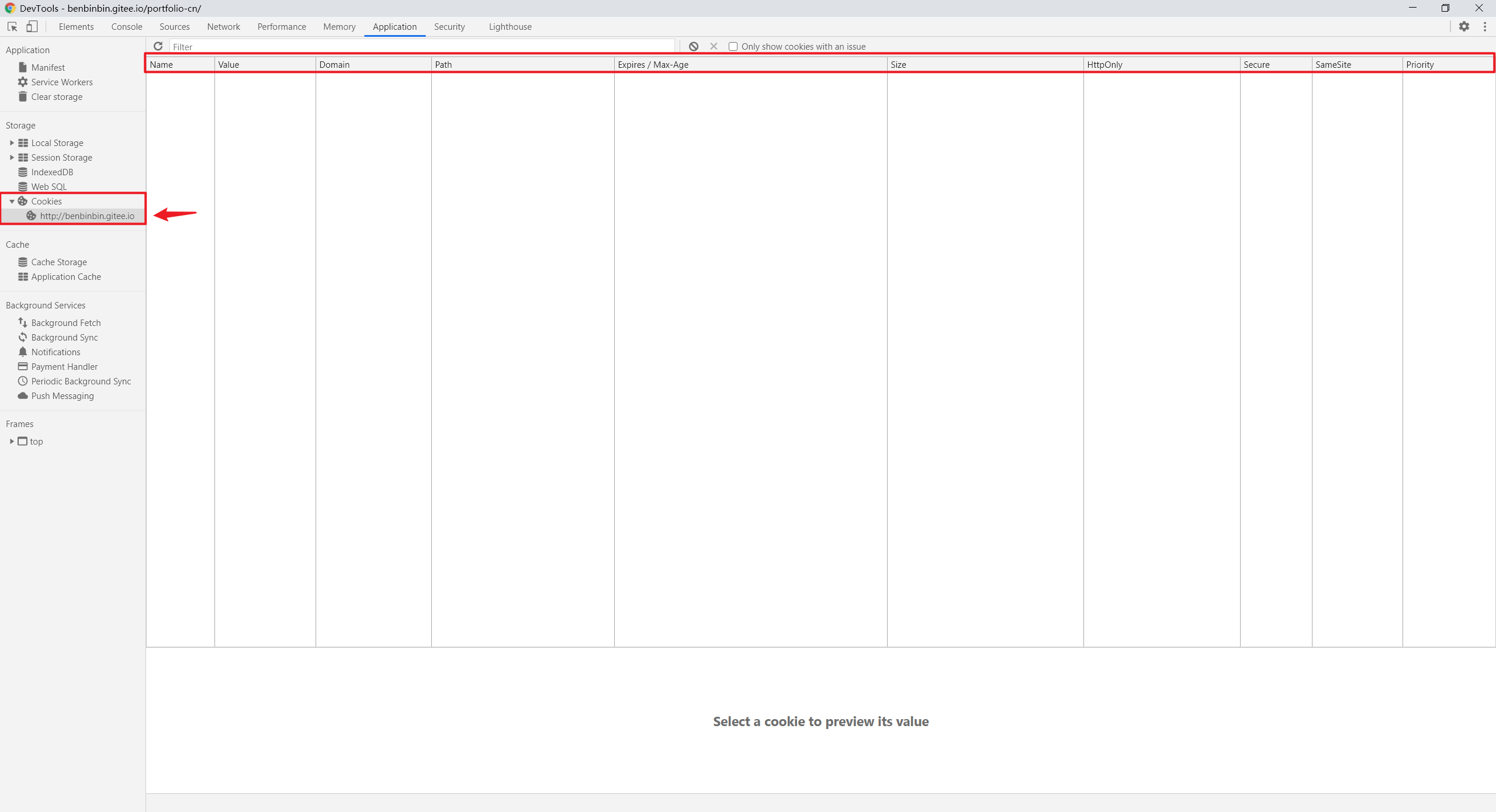Sort cookies by Priority column header

1448,64
